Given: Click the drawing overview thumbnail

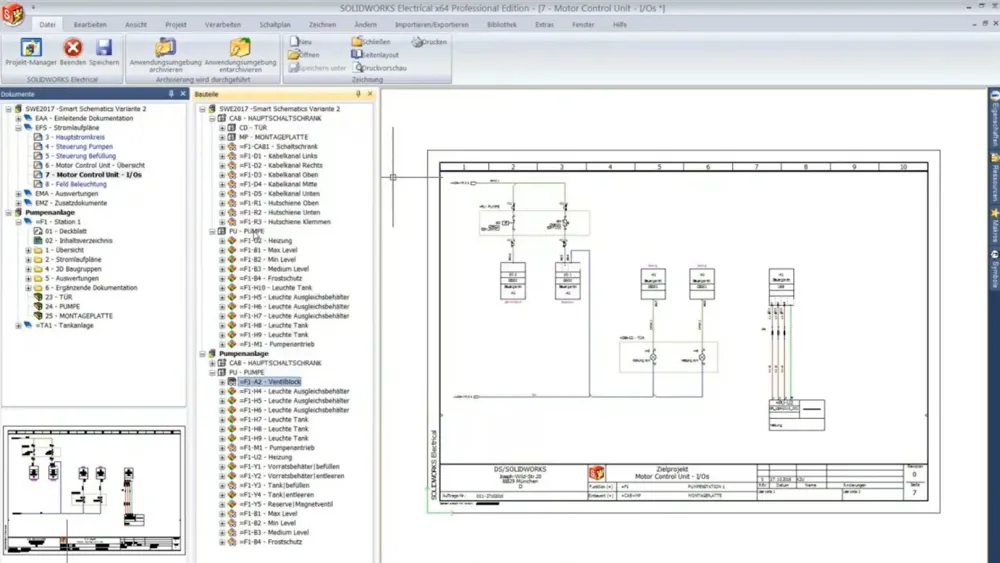Looking at the screenshot, I should (x=94, y=491).
